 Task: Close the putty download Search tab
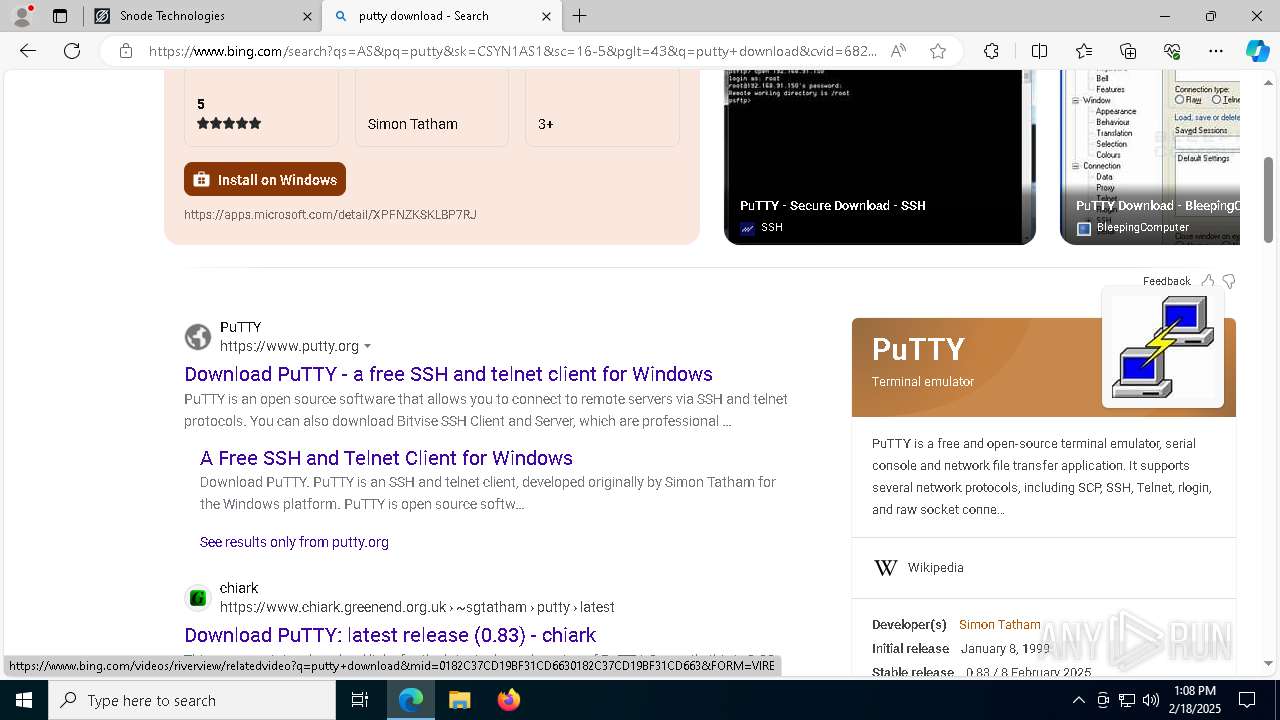(x=546, y=16)
